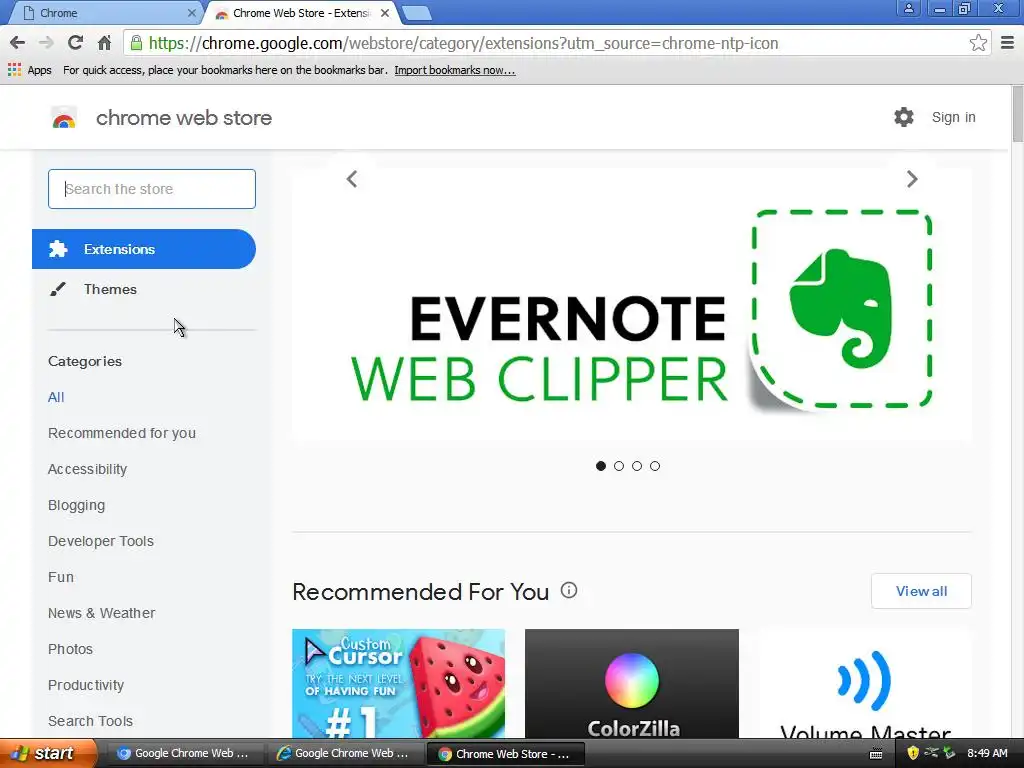
Task: Choose the Blogging category
Action: [x=76, y=505]
